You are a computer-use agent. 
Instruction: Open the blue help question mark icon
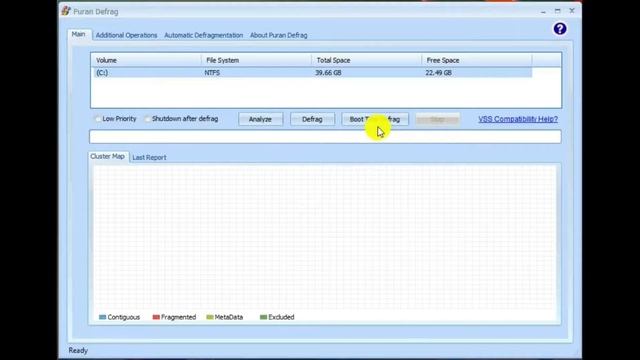[560, 29]
